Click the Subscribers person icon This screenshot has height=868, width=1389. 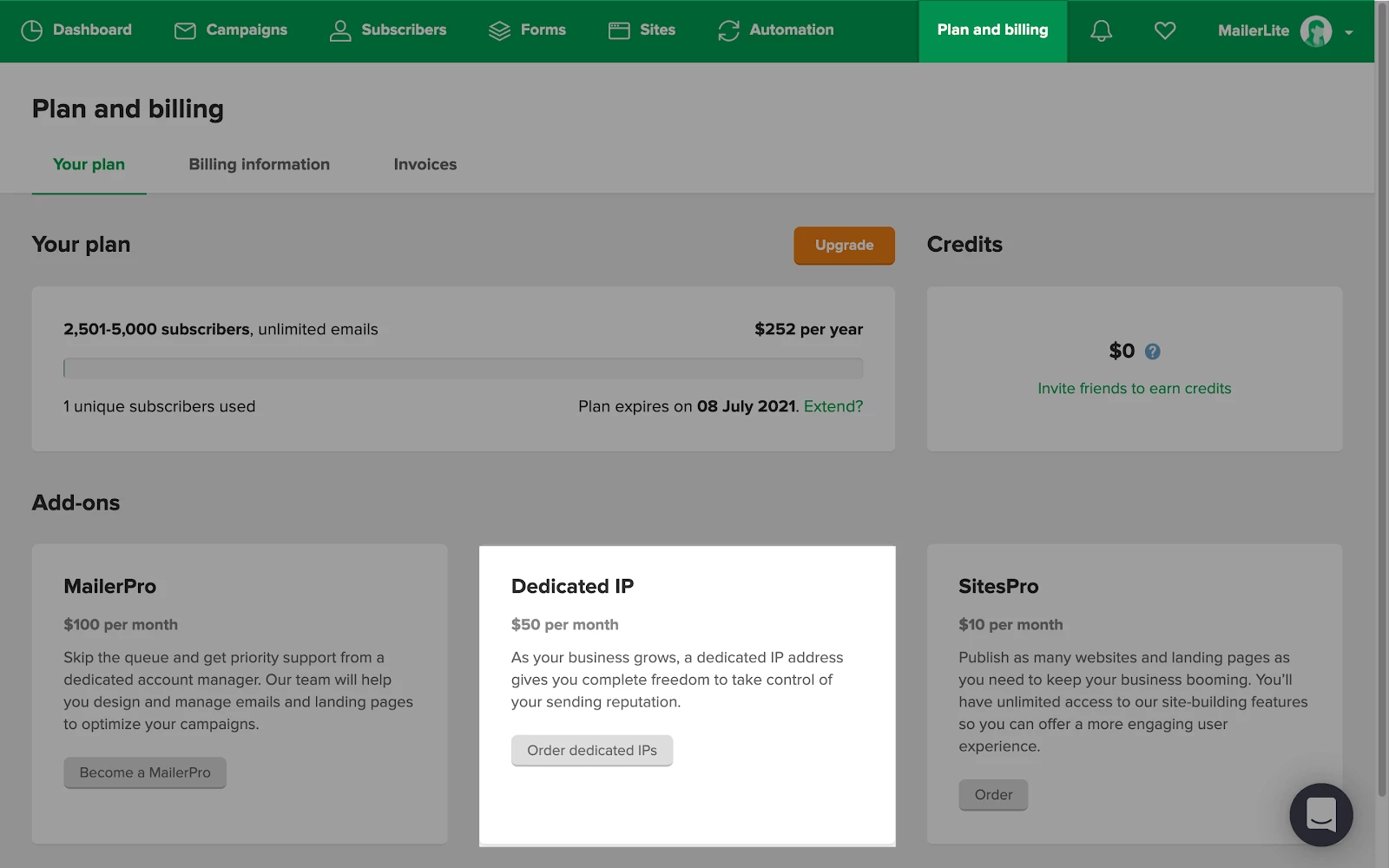click(x=340, y=30)
